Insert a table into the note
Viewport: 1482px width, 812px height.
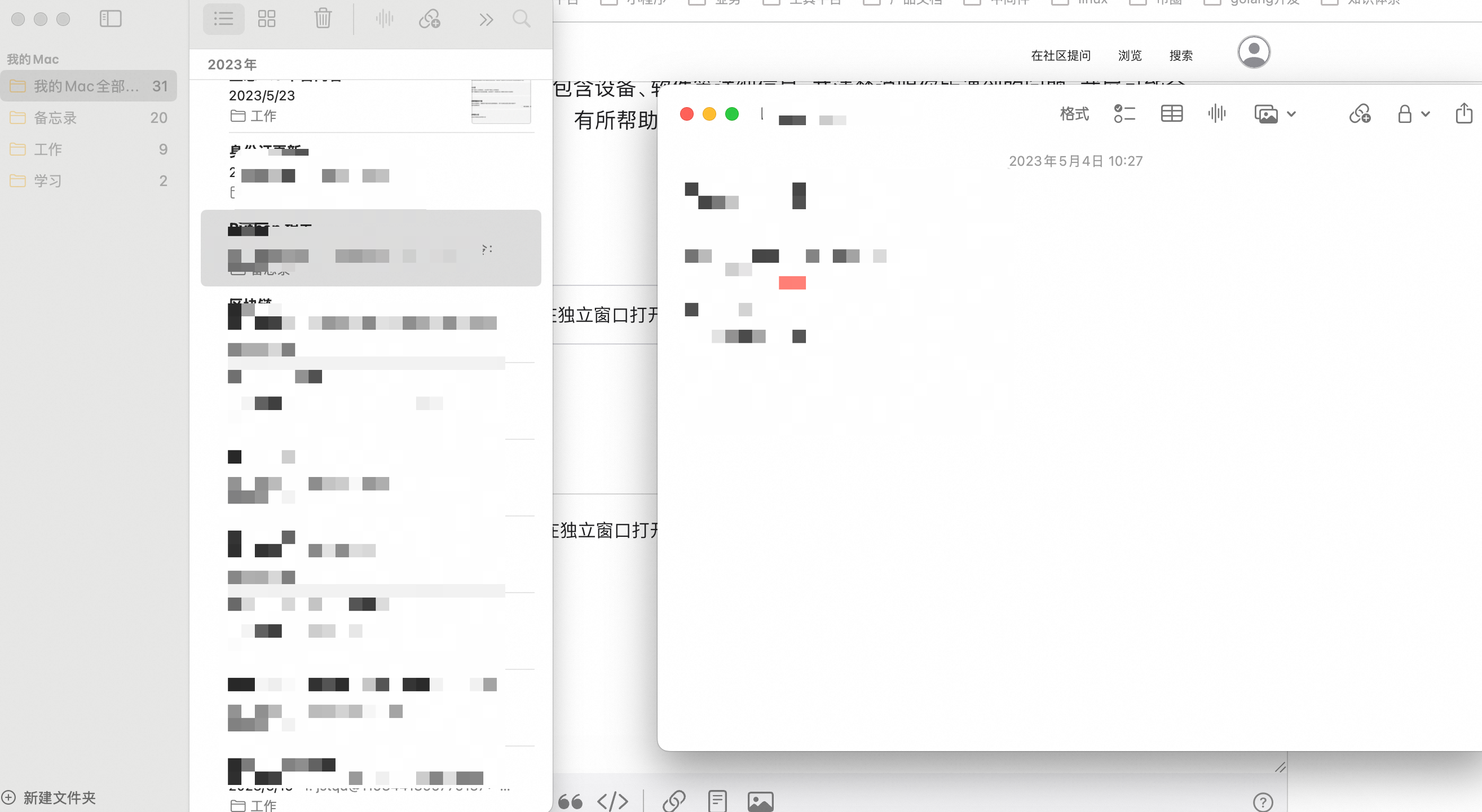(1171, 114)
